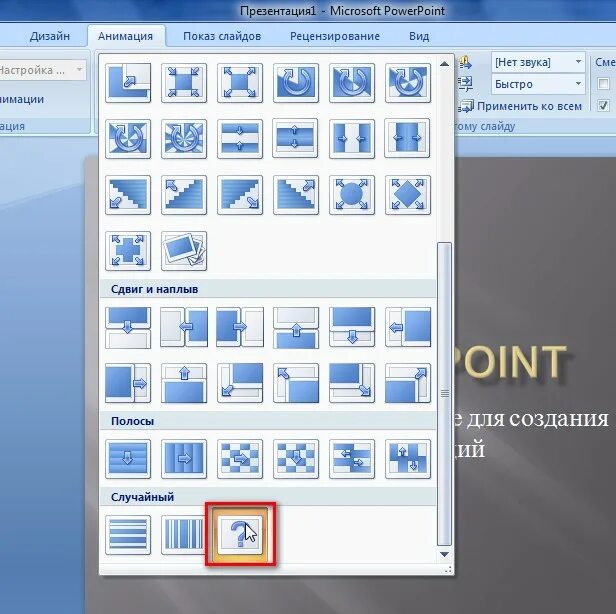This screenshot has height=614, width=616.
Task: Choose the two-spoke Wheel transition
Action: point(352,83)
